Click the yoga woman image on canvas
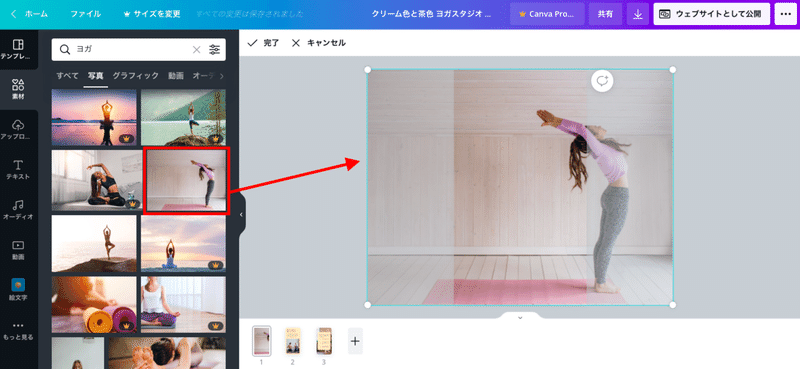Viewport: 800px width, 369px height. 520,187
